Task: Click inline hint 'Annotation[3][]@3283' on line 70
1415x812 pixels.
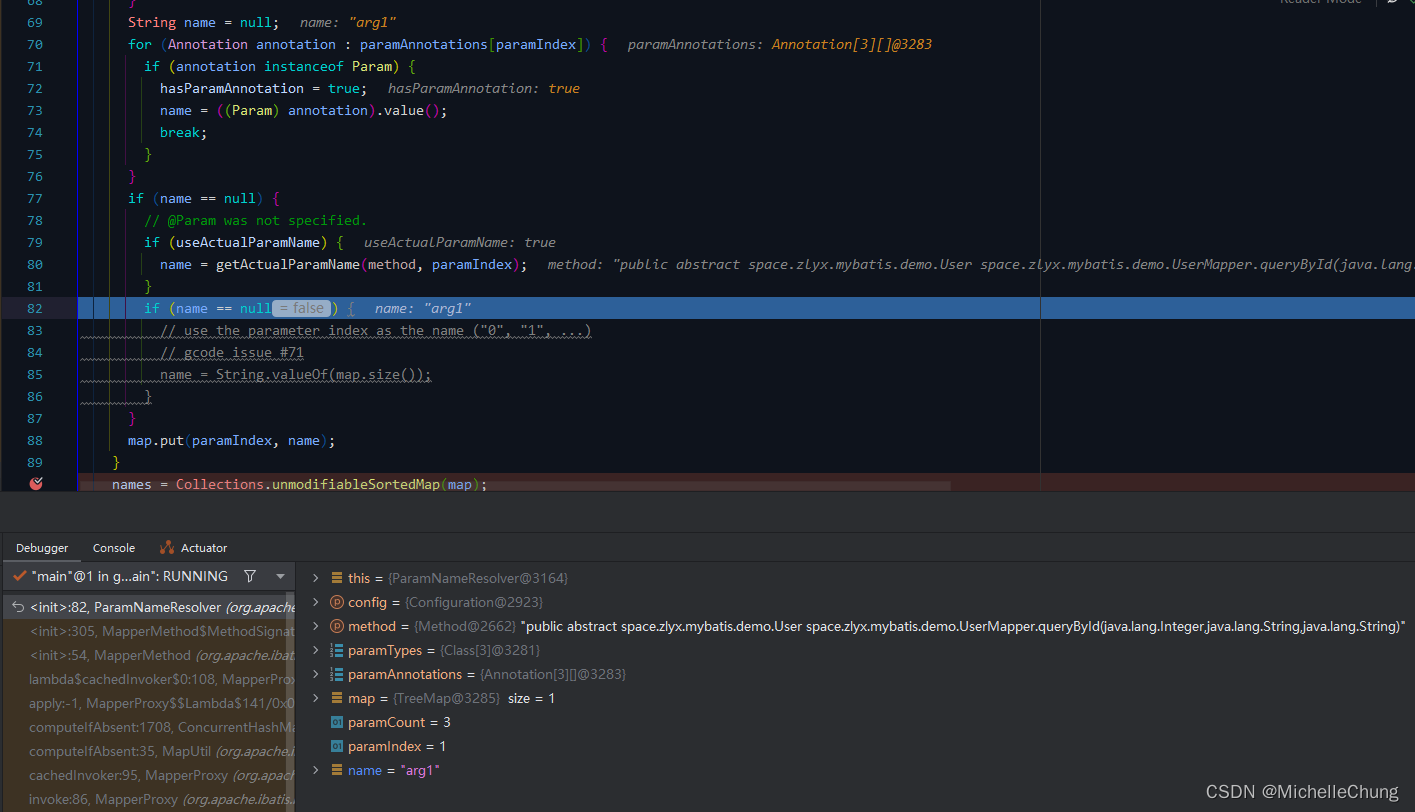Action: click(852, 44)
